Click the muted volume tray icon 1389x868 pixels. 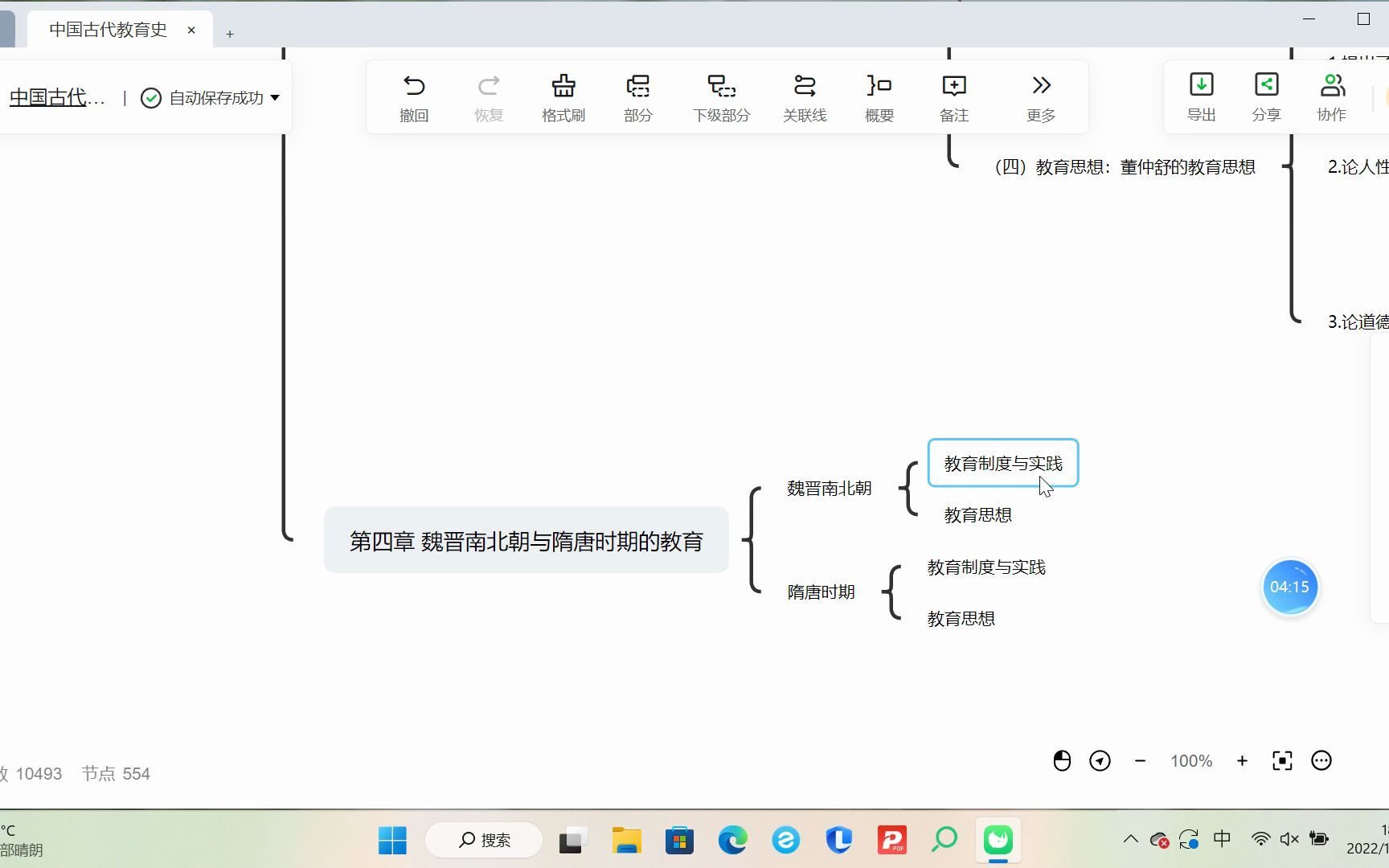[1289, 840]
